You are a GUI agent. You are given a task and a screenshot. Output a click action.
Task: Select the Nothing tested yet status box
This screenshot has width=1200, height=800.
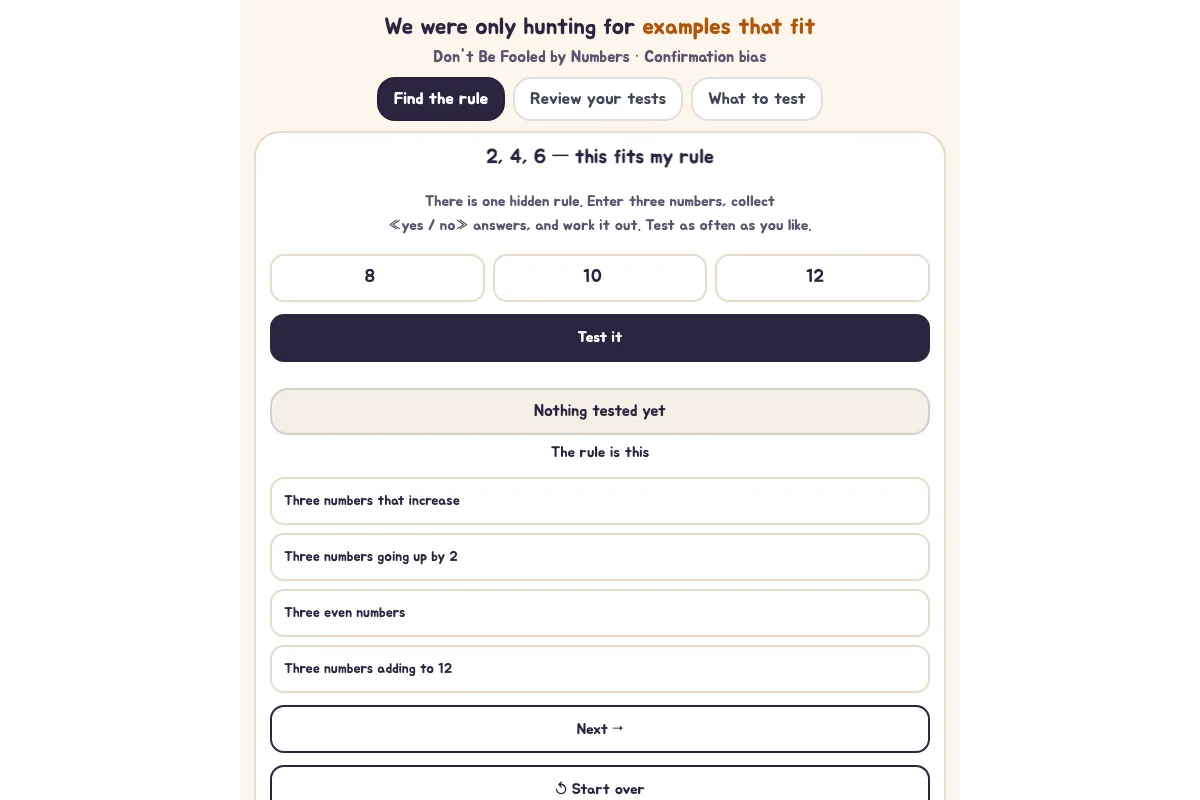[x=600, y=411]
